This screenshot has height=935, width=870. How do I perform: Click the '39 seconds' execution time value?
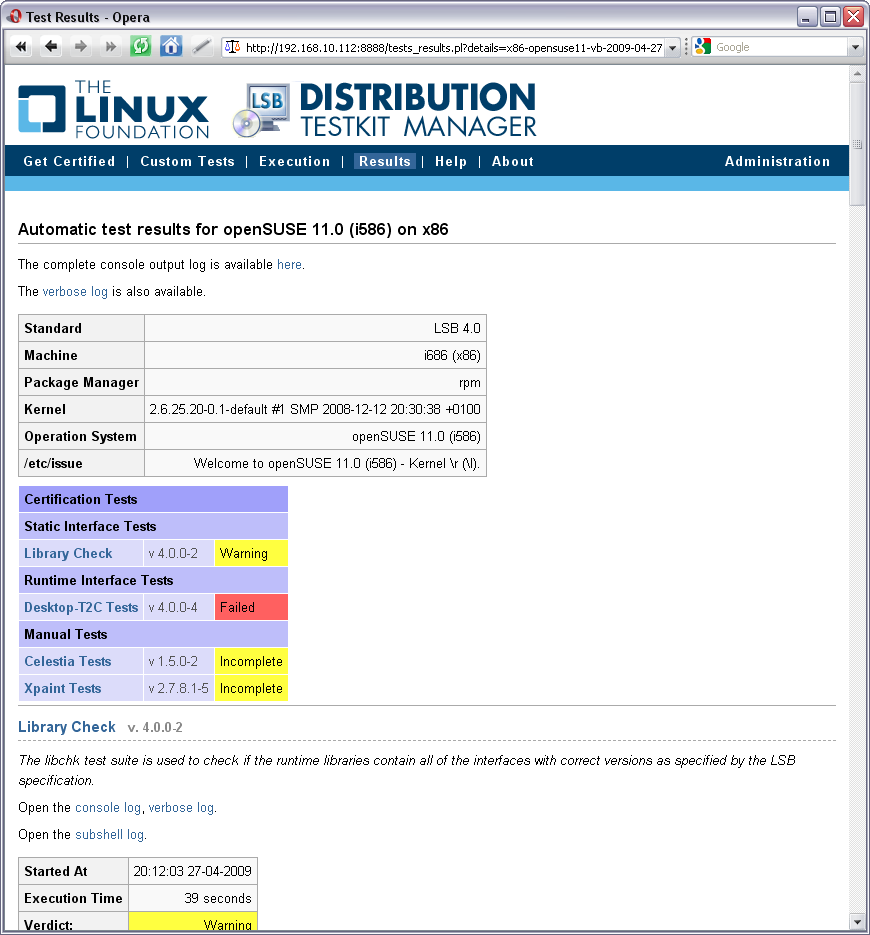click(218, 899)
